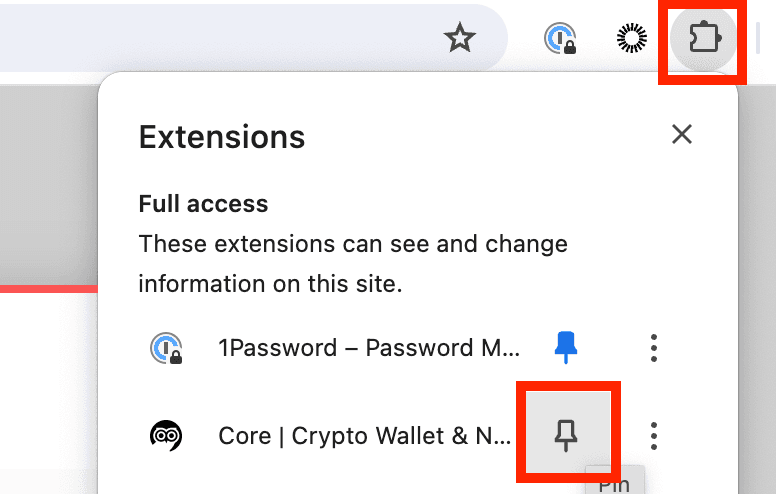Screen dimensions: 776x494
Task: Open more options for 1Password
Action: pyautogui.click(x=653, y=348)
